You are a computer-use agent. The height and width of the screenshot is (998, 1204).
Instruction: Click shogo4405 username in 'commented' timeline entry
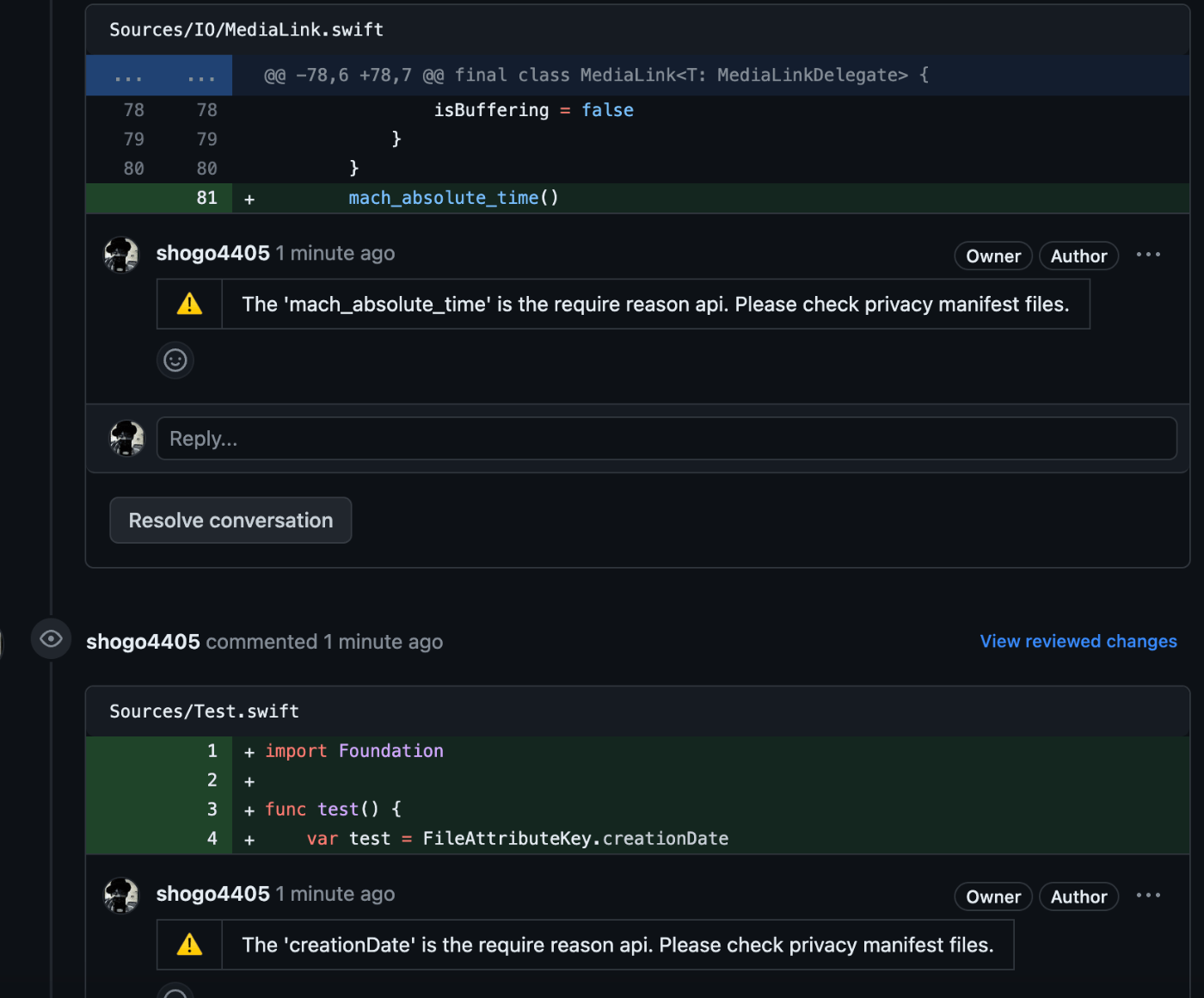click(x=143, y=642)
